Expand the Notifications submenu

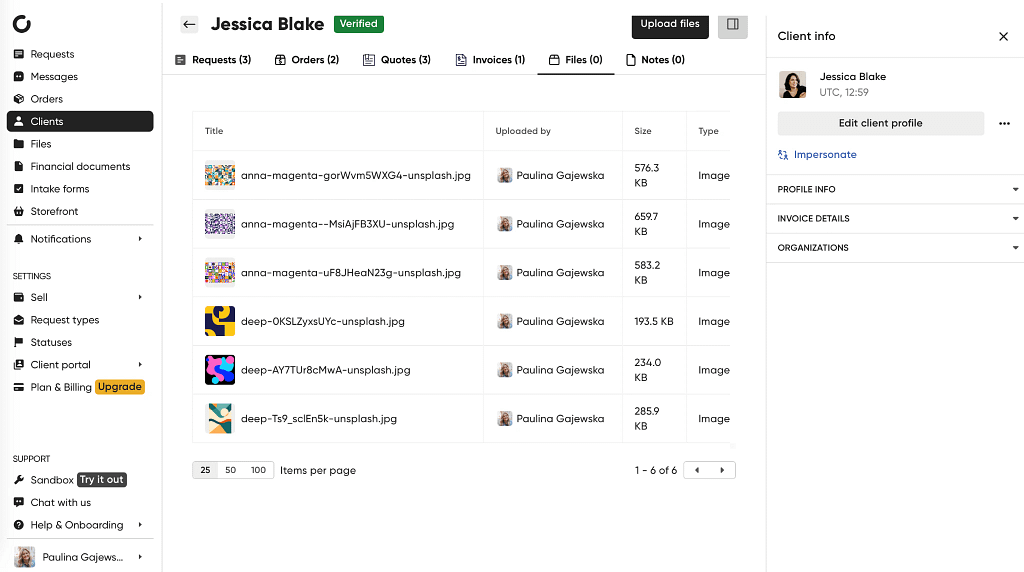pos(140,239)
